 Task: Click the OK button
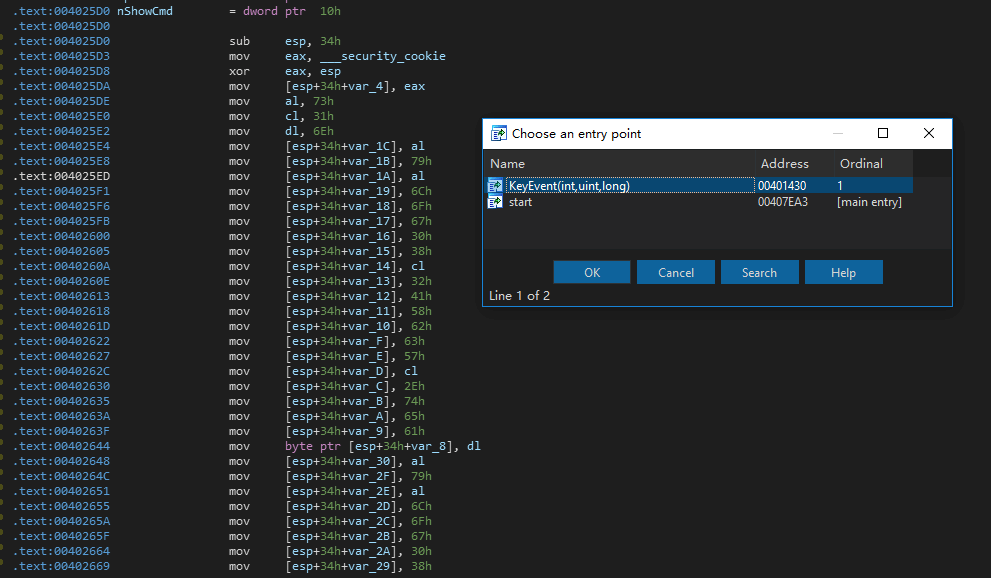(592, 272)
